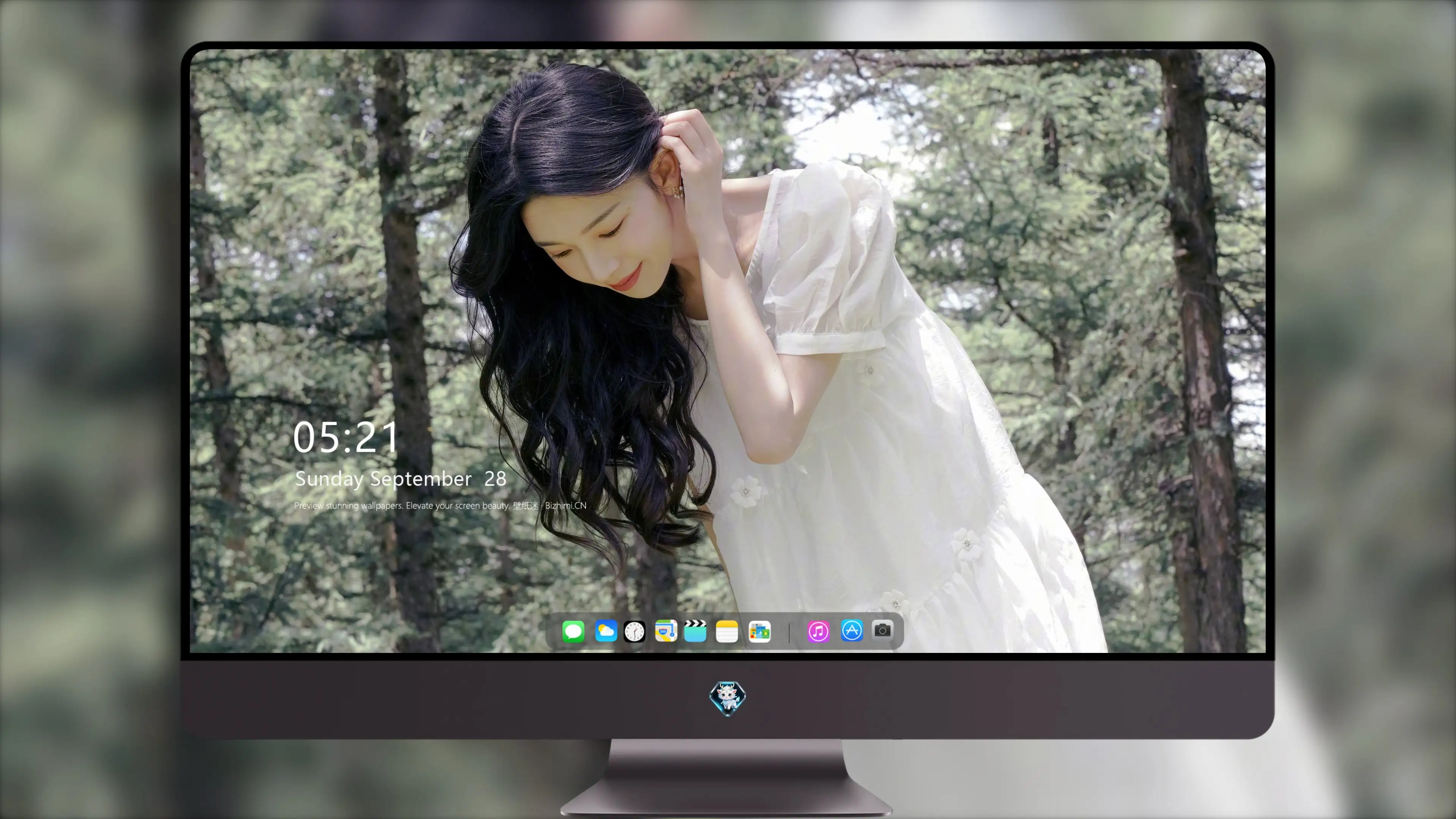Open the blue App Store icon
The image size is (1456, 819).
[852, 631]
